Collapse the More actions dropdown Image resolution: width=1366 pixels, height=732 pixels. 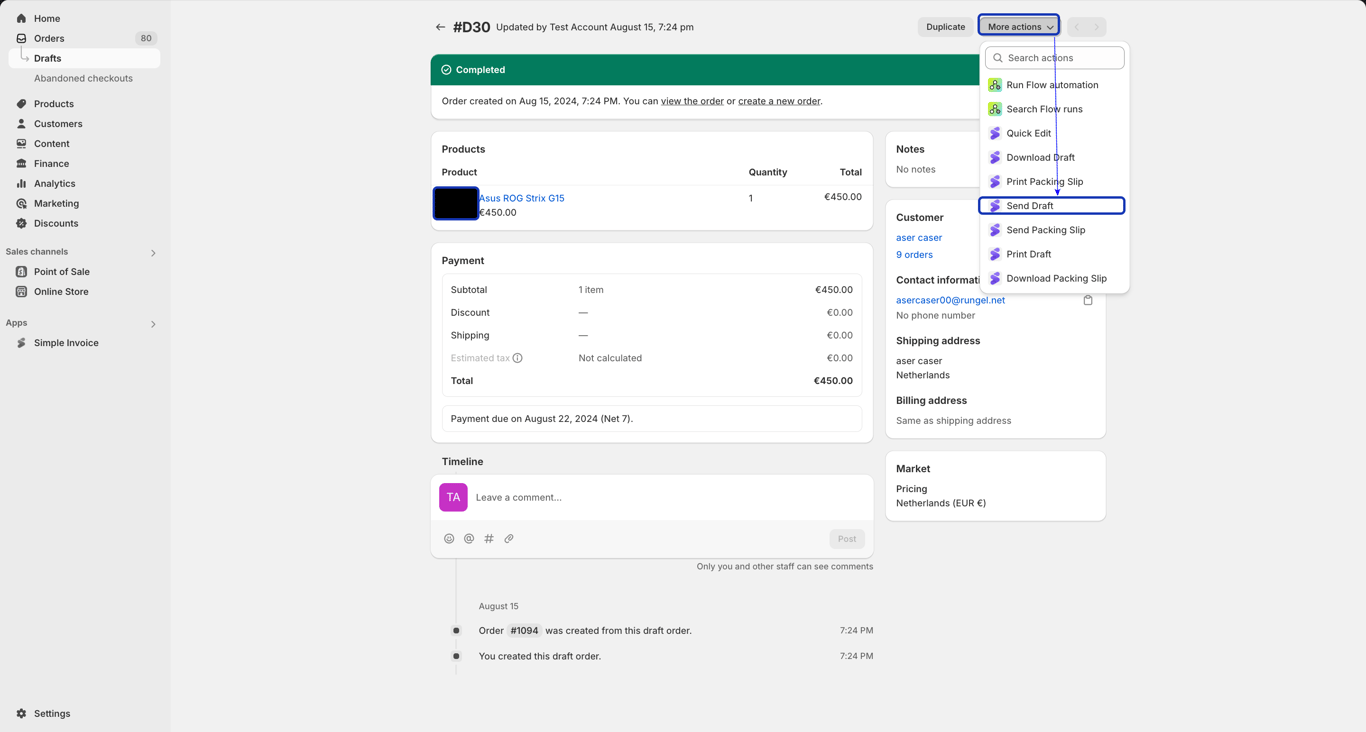[1019, 27]
